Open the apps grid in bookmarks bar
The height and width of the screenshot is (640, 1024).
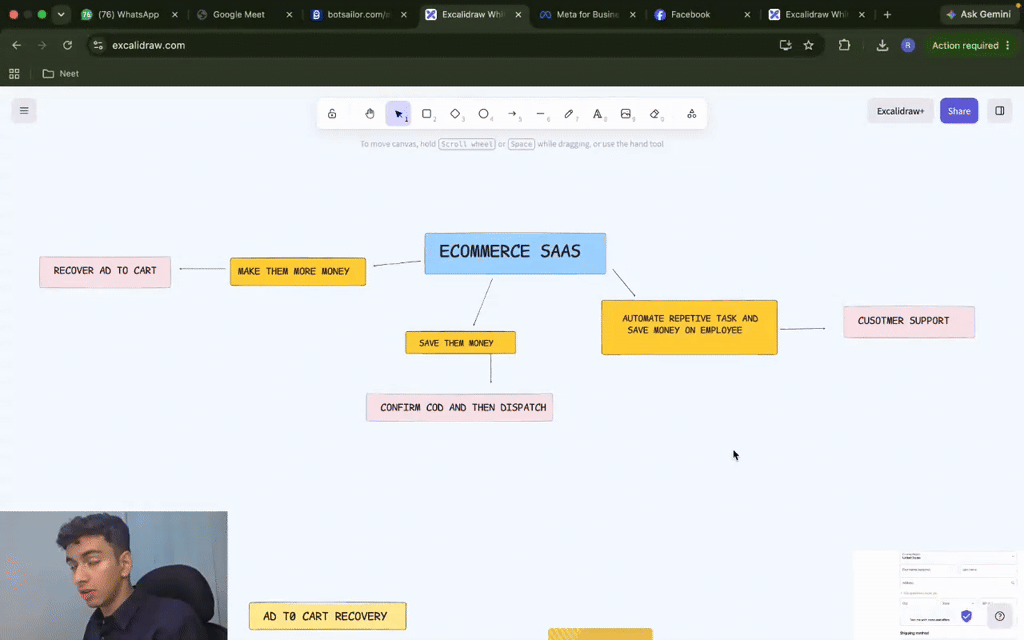pyautogui.click(x=14, y=74)
